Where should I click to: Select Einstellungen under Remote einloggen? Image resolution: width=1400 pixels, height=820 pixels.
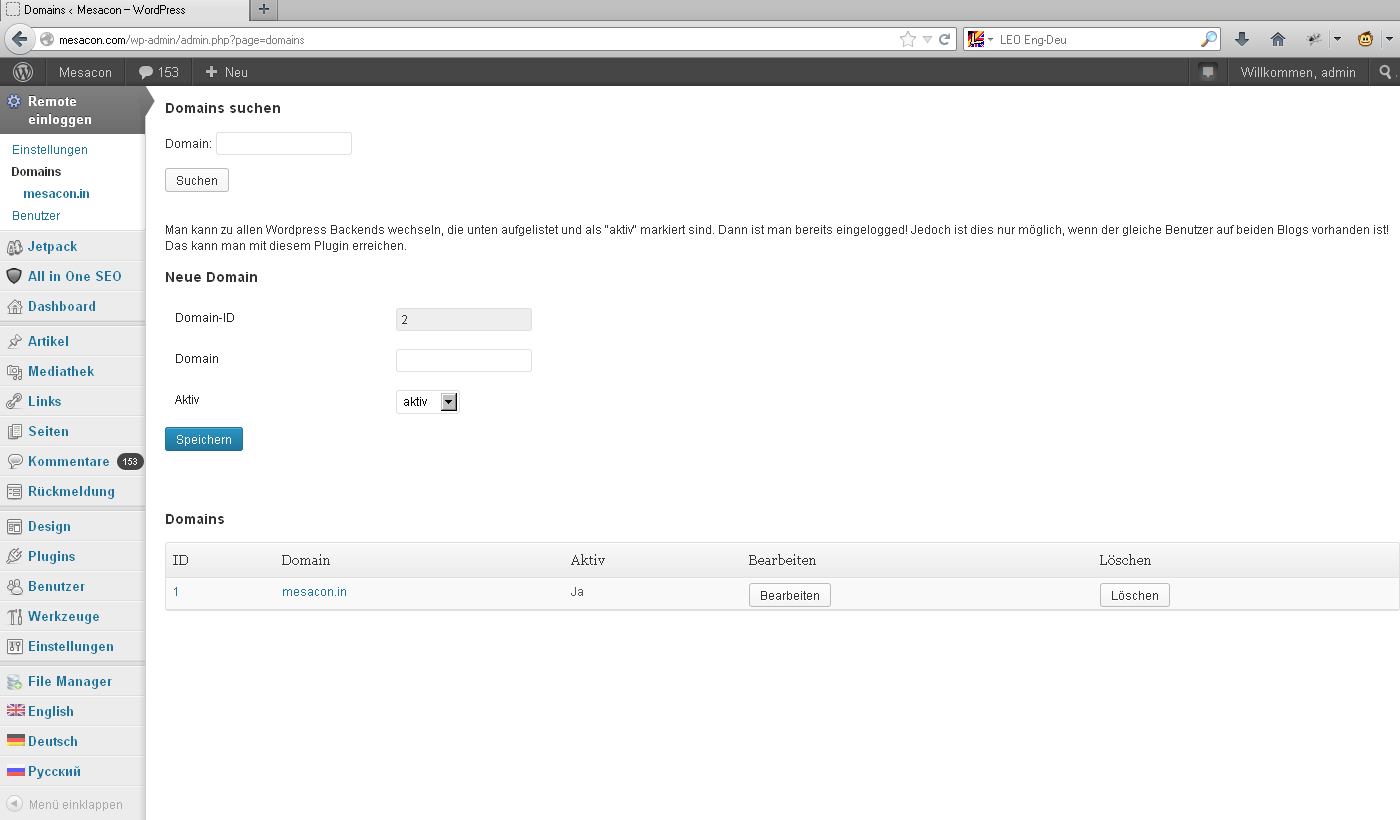coord(50,150)
